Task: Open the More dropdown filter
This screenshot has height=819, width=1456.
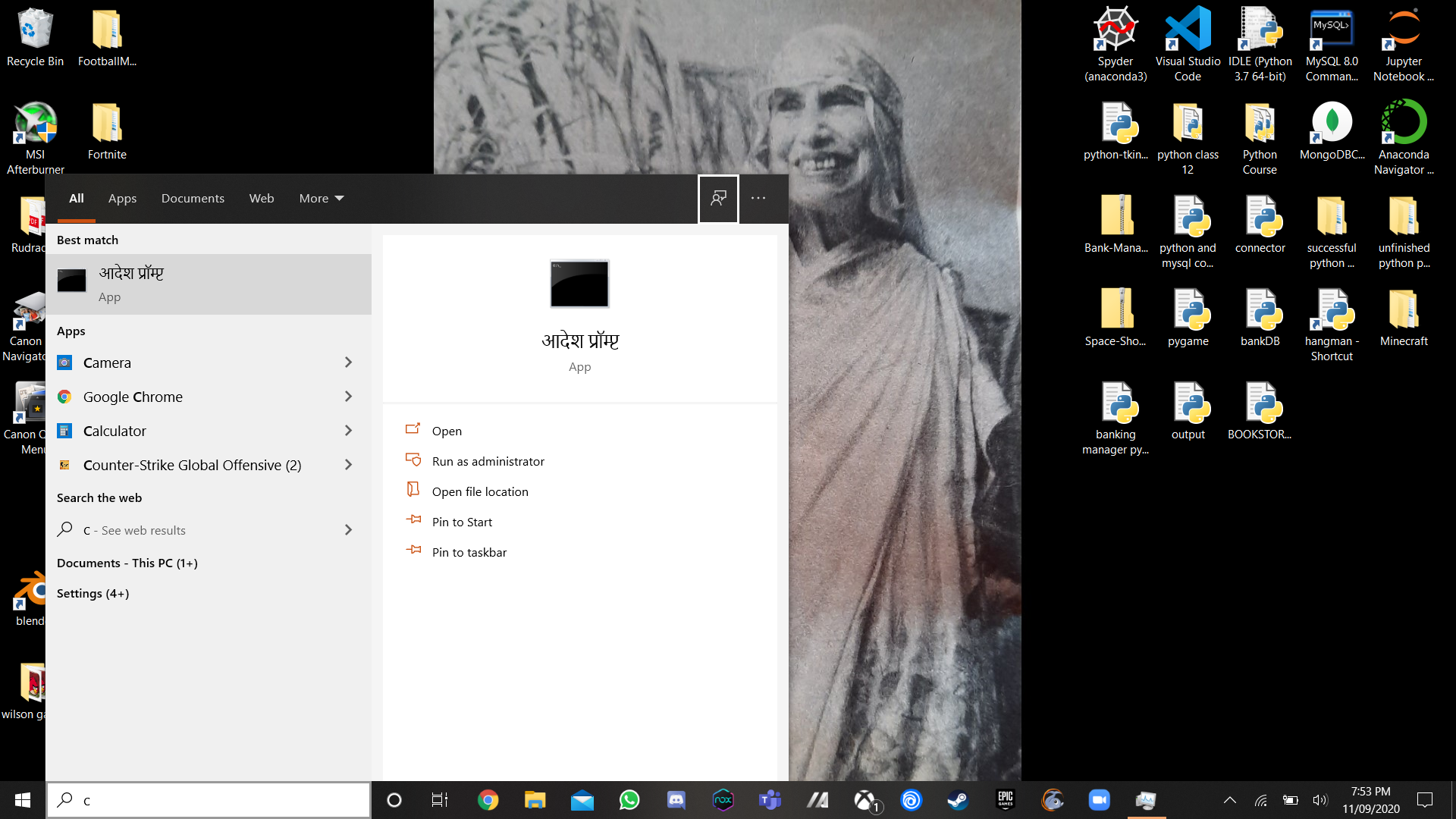Action: pyautogui.click(x=321, y=199)
